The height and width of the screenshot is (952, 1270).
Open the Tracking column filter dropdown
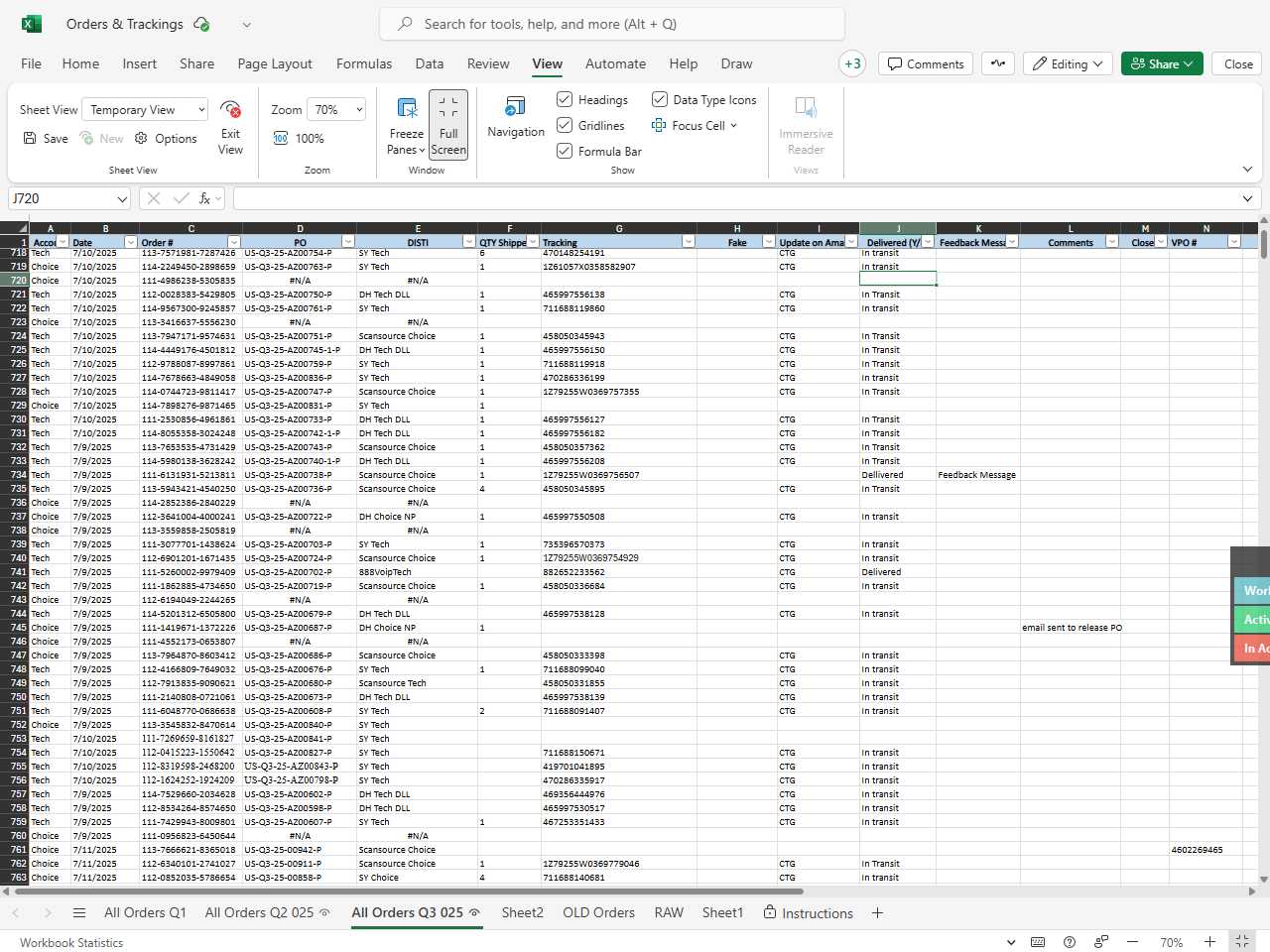click(x=689, y=242)
